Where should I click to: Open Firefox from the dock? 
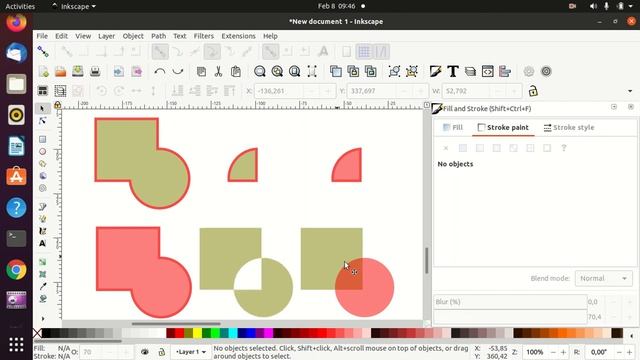pyautogui.click(x=16, y=22)
